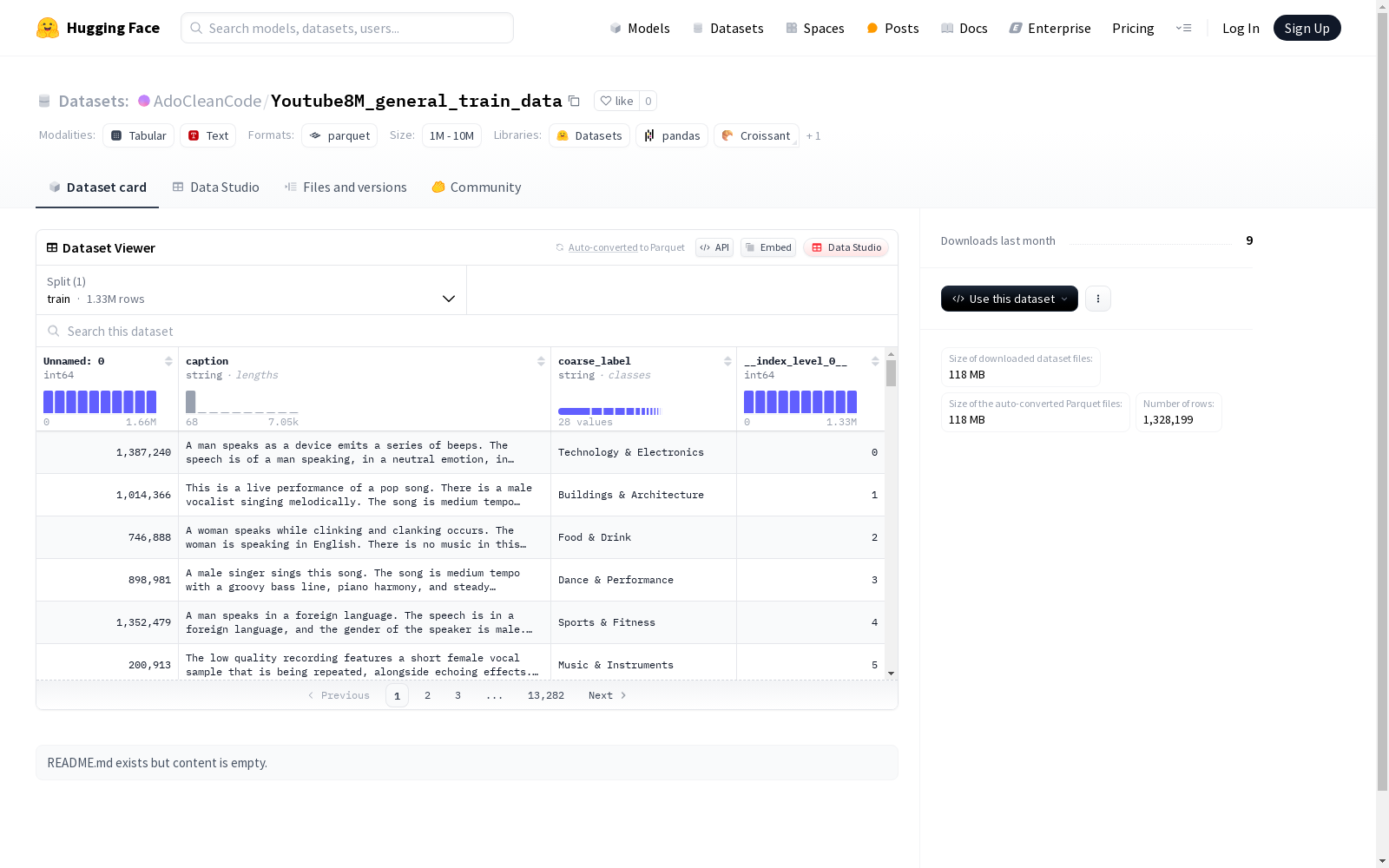Click the Log In link
This screenshot has height=868, width=1389.
coord(1241,28)
